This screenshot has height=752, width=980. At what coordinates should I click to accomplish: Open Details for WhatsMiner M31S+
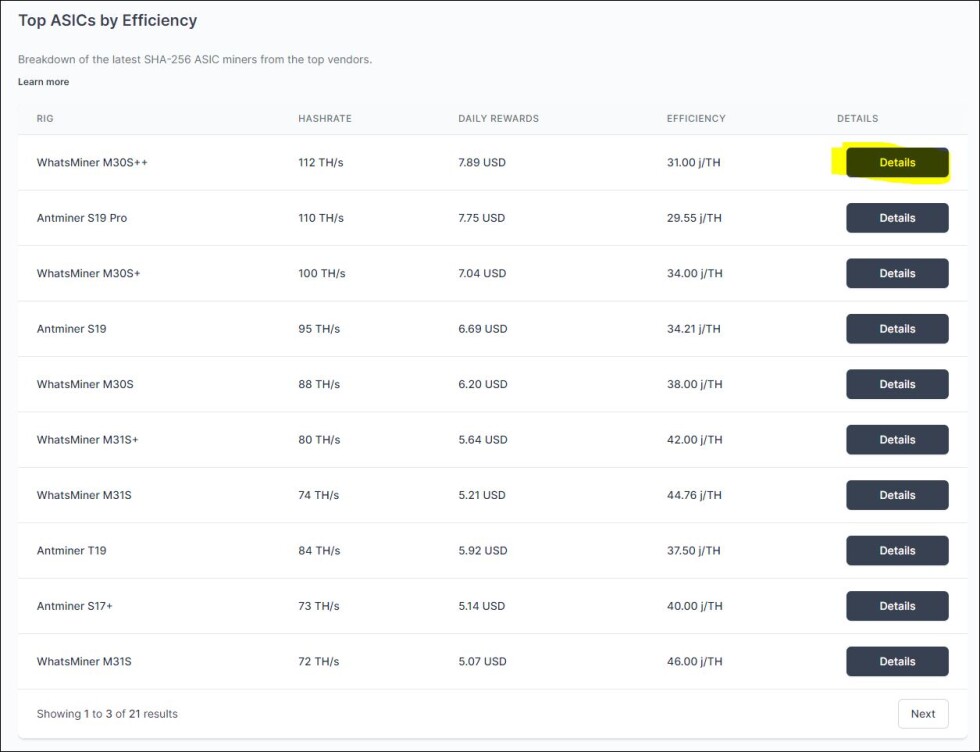click(897, 439)
